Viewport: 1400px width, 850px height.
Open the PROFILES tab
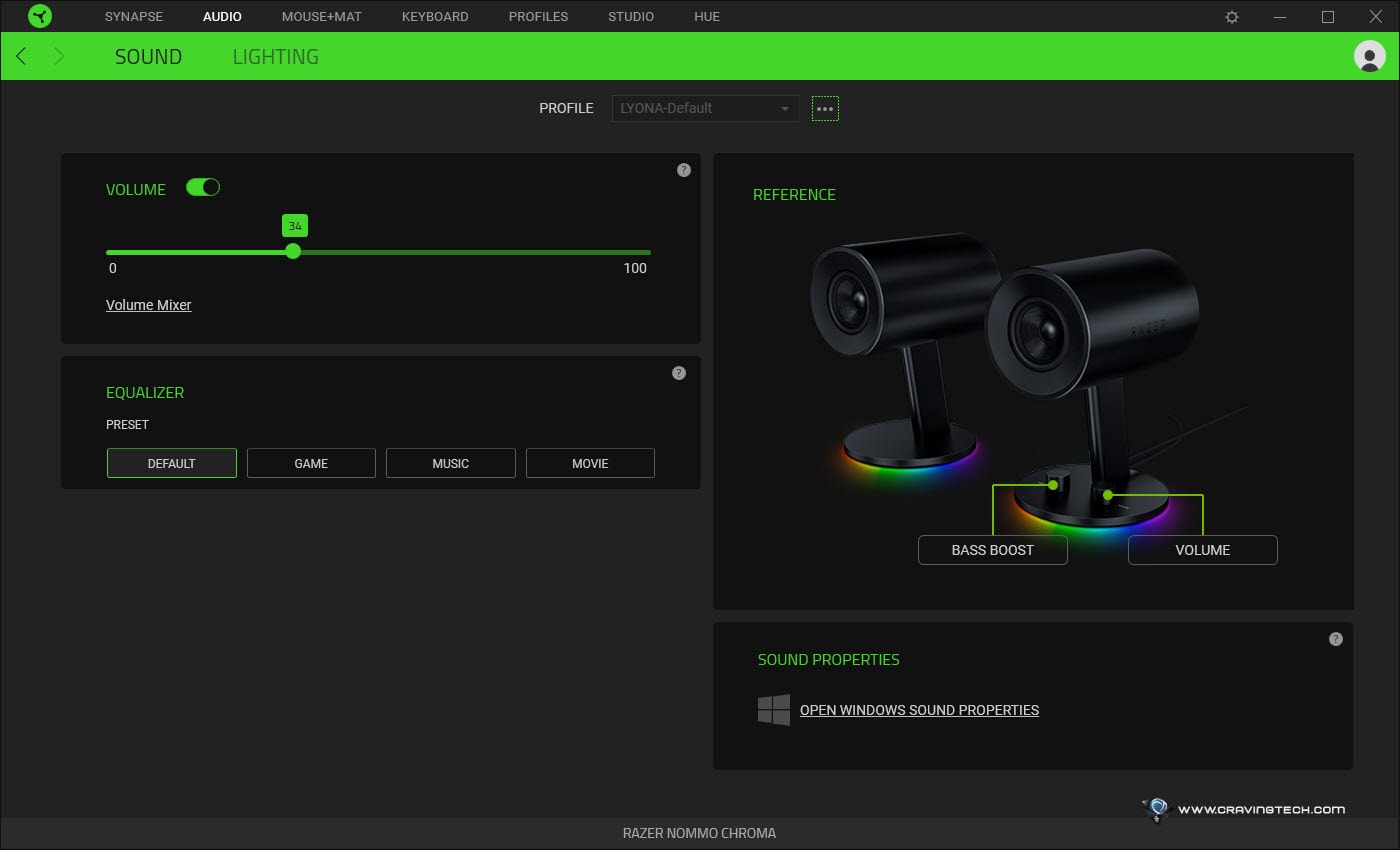tap(538, 17)
